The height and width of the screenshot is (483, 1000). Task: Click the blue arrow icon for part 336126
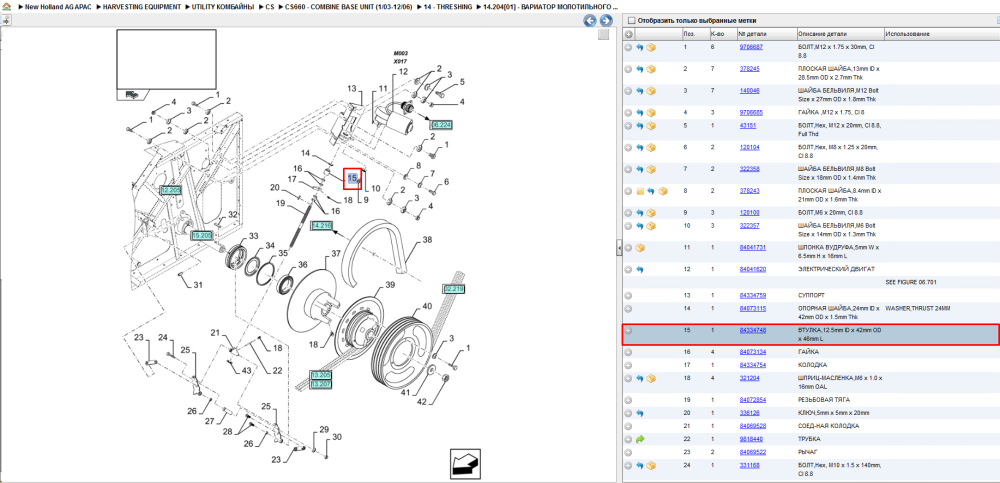pyautogui.click(x=640, y=413)
